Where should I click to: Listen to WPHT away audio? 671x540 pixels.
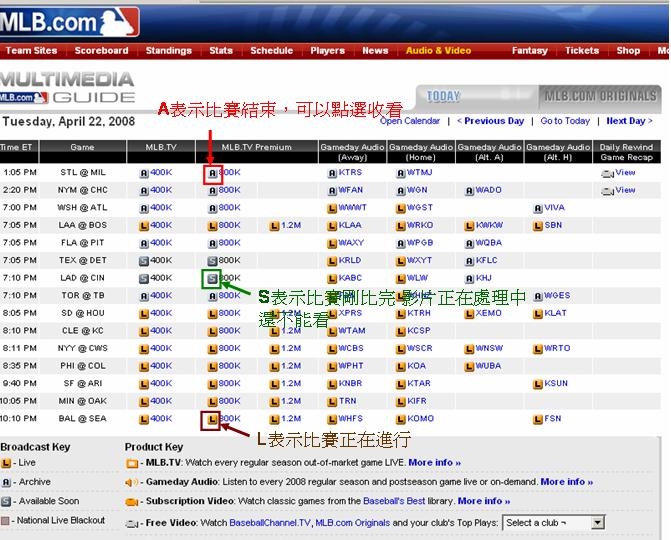tap(351, 366)
